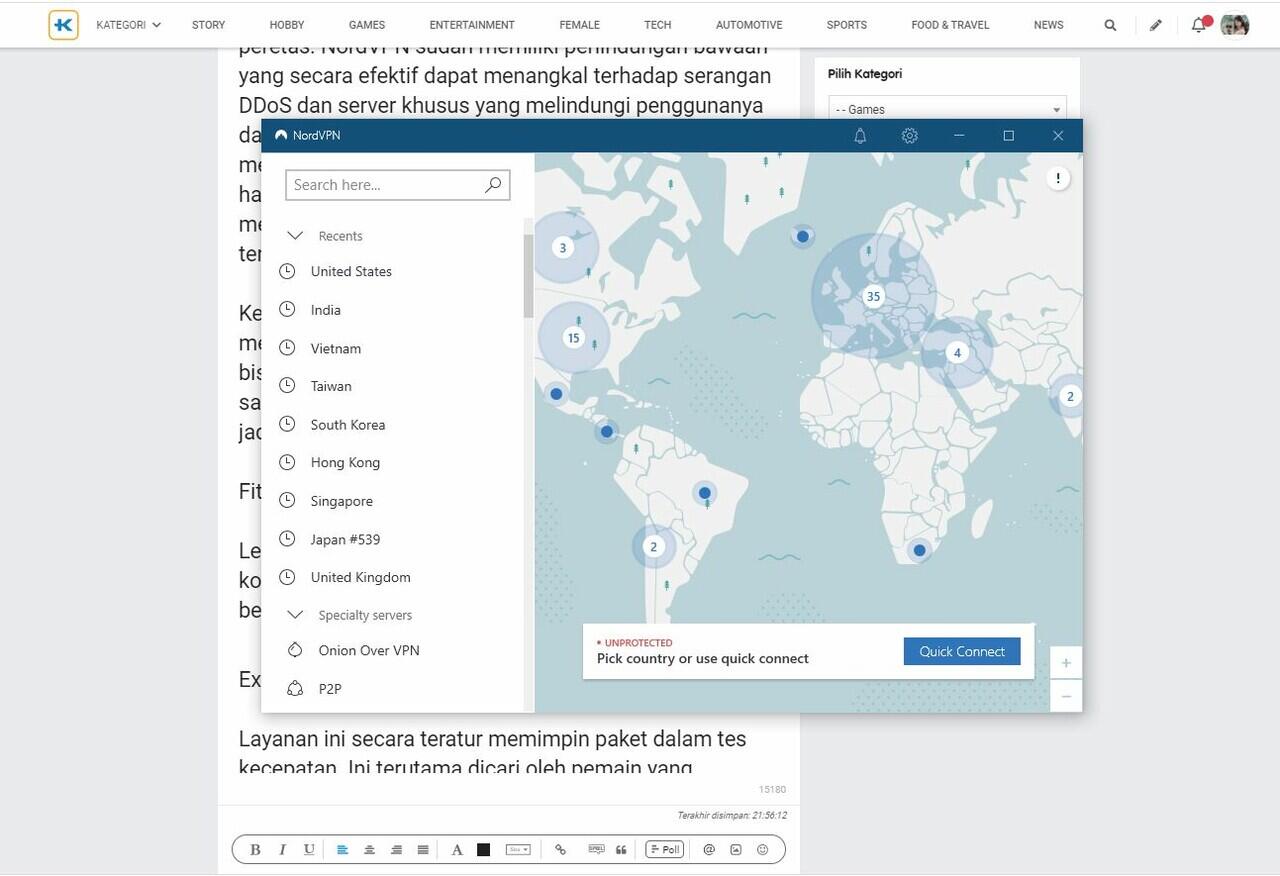Go to the NEWS section
The width and height of the screenshot is (1280, 876).
[1049, 25]
